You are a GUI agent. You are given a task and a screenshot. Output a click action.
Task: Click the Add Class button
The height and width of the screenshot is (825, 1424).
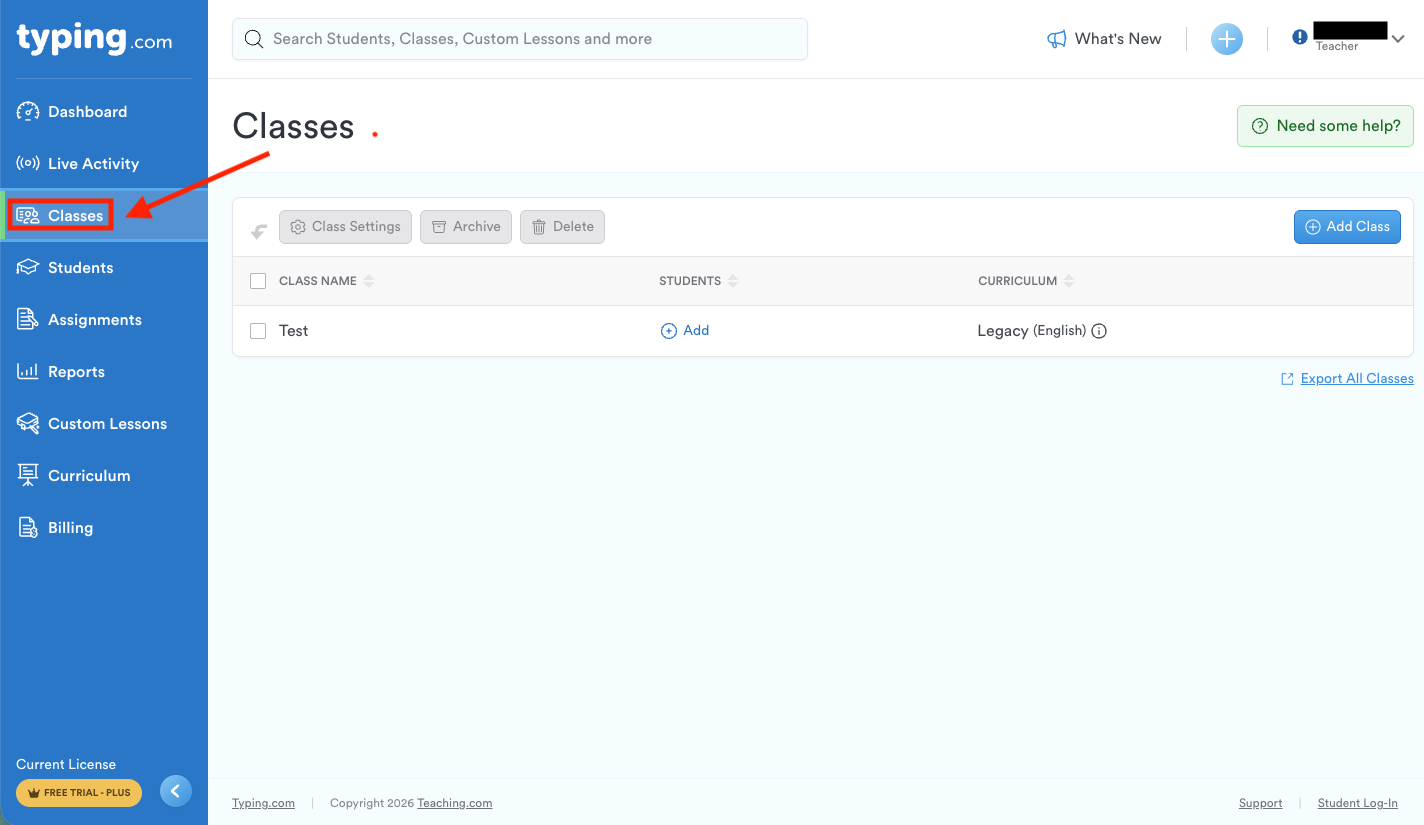click(1347, 227)
